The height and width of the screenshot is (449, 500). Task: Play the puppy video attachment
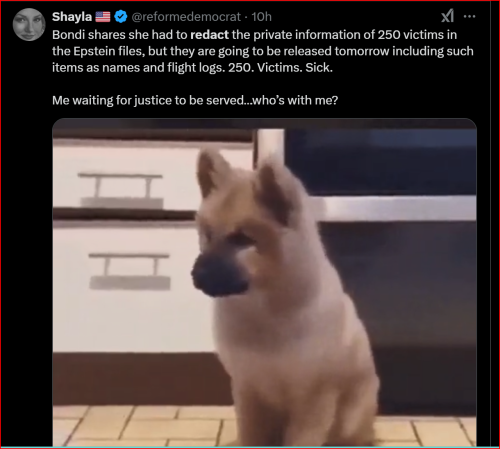click(264, 282)
